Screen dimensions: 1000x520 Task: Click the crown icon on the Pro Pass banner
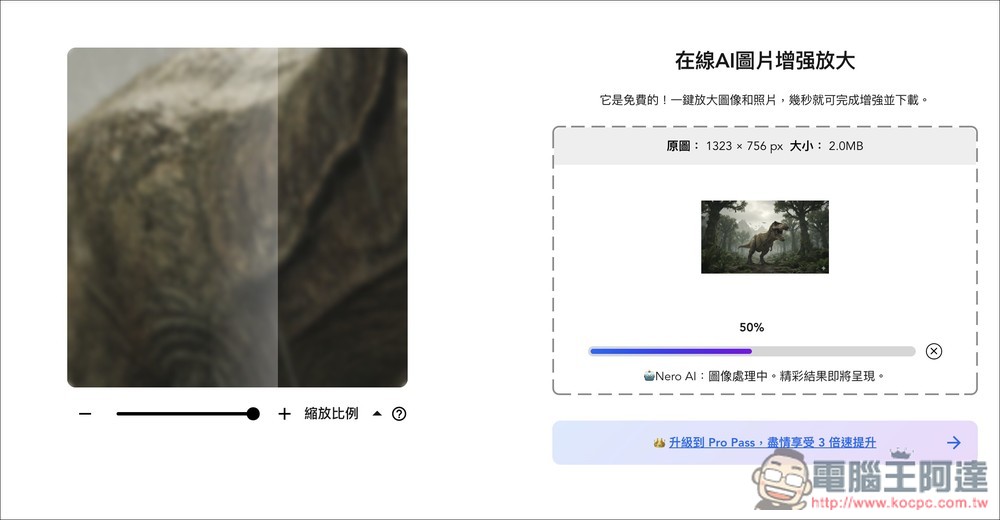click(659, 443)
